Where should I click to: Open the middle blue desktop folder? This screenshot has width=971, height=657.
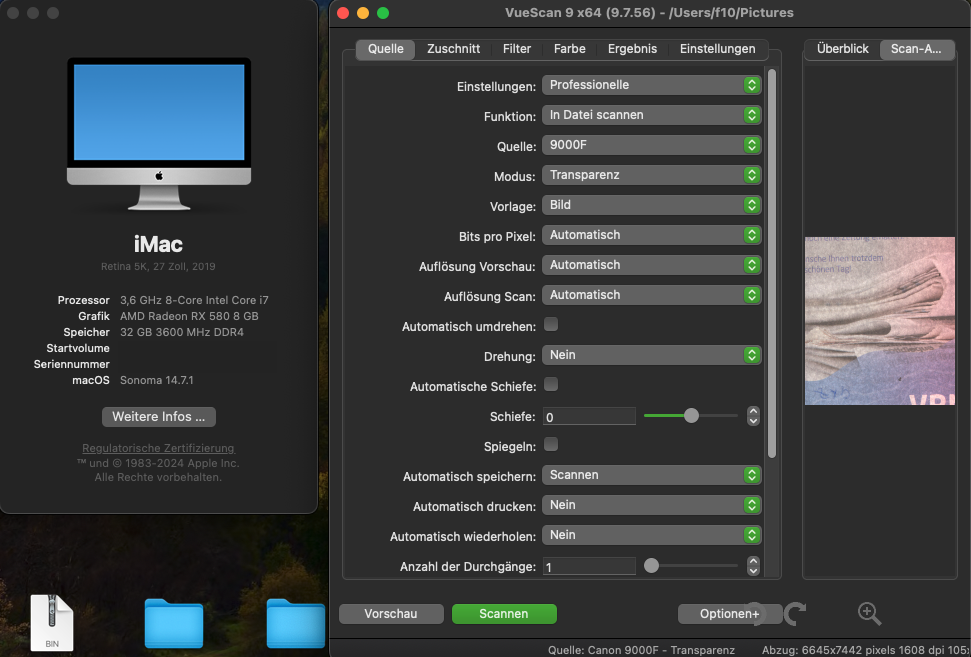pyautogui.click(x=174, y=623)
